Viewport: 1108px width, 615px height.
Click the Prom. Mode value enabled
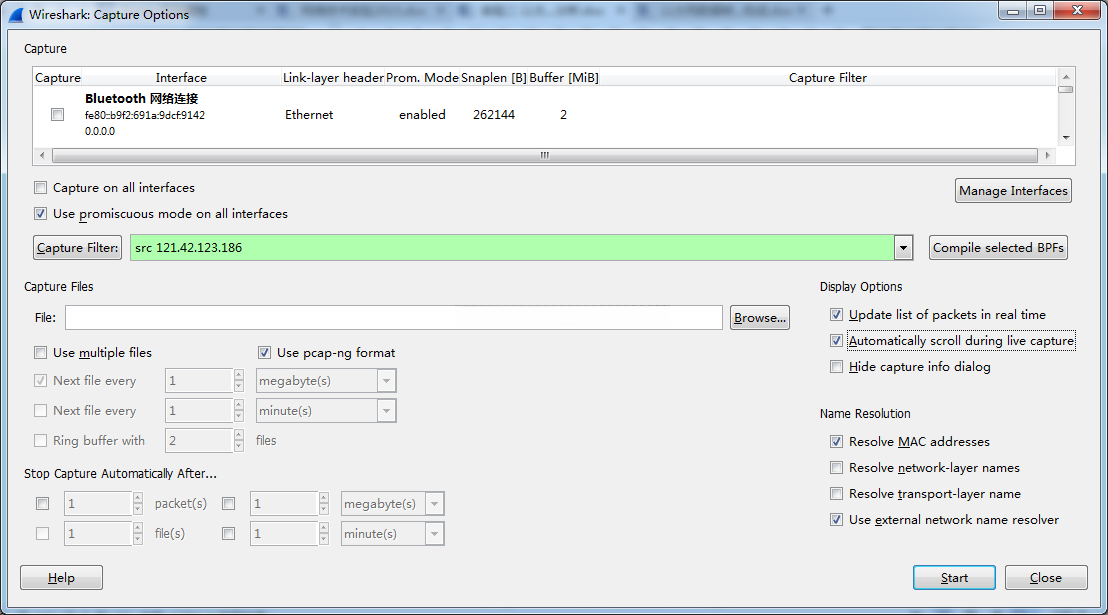422,115
